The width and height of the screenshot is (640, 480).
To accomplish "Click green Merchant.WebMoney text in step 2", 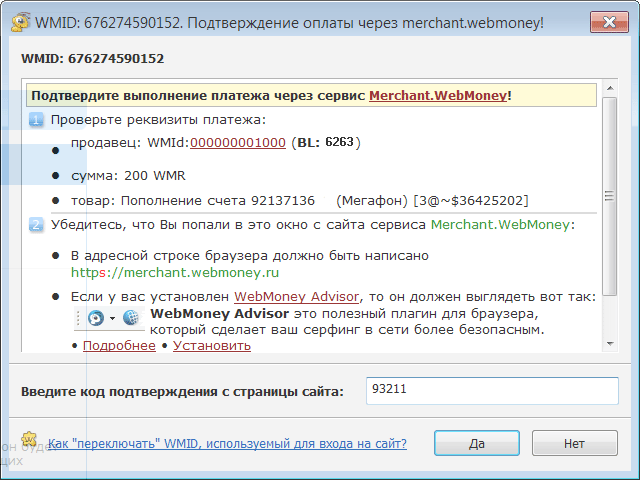I will [x=500, y=225].
